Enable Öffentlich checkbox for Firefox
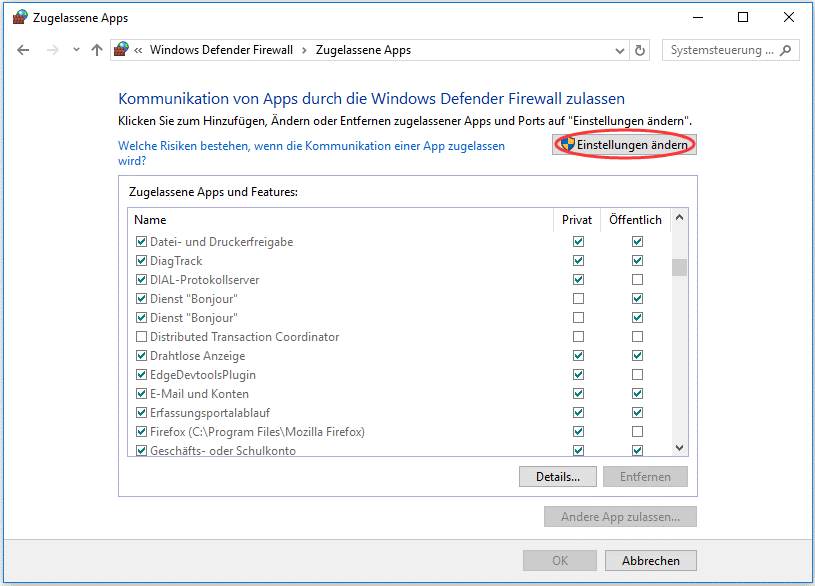Viewport: 815px width, 586px height. coord(637,432)
